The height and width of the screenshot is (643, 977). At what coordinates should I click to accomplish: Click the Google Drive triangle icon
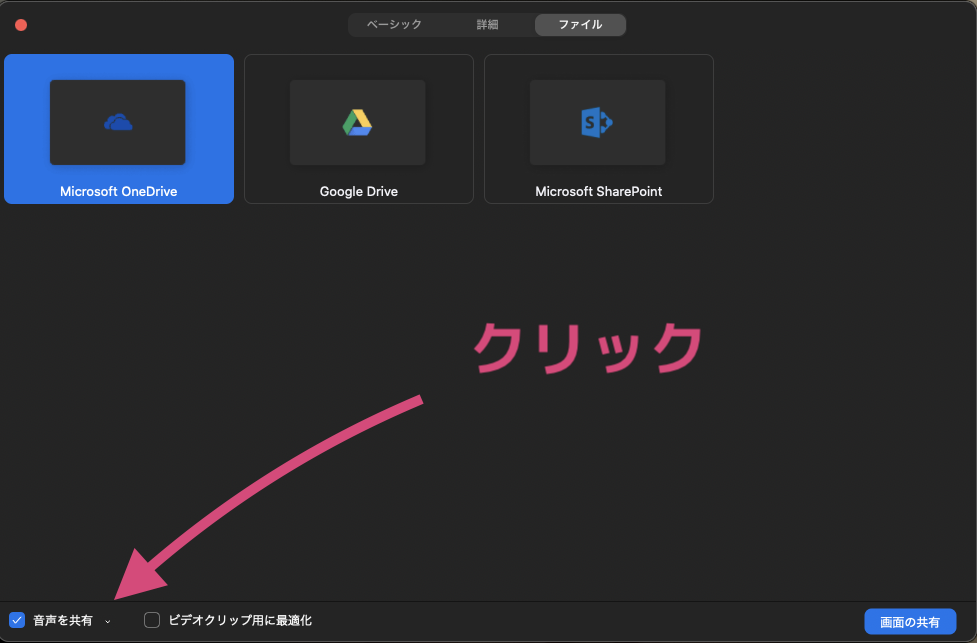tap(358, 122)
